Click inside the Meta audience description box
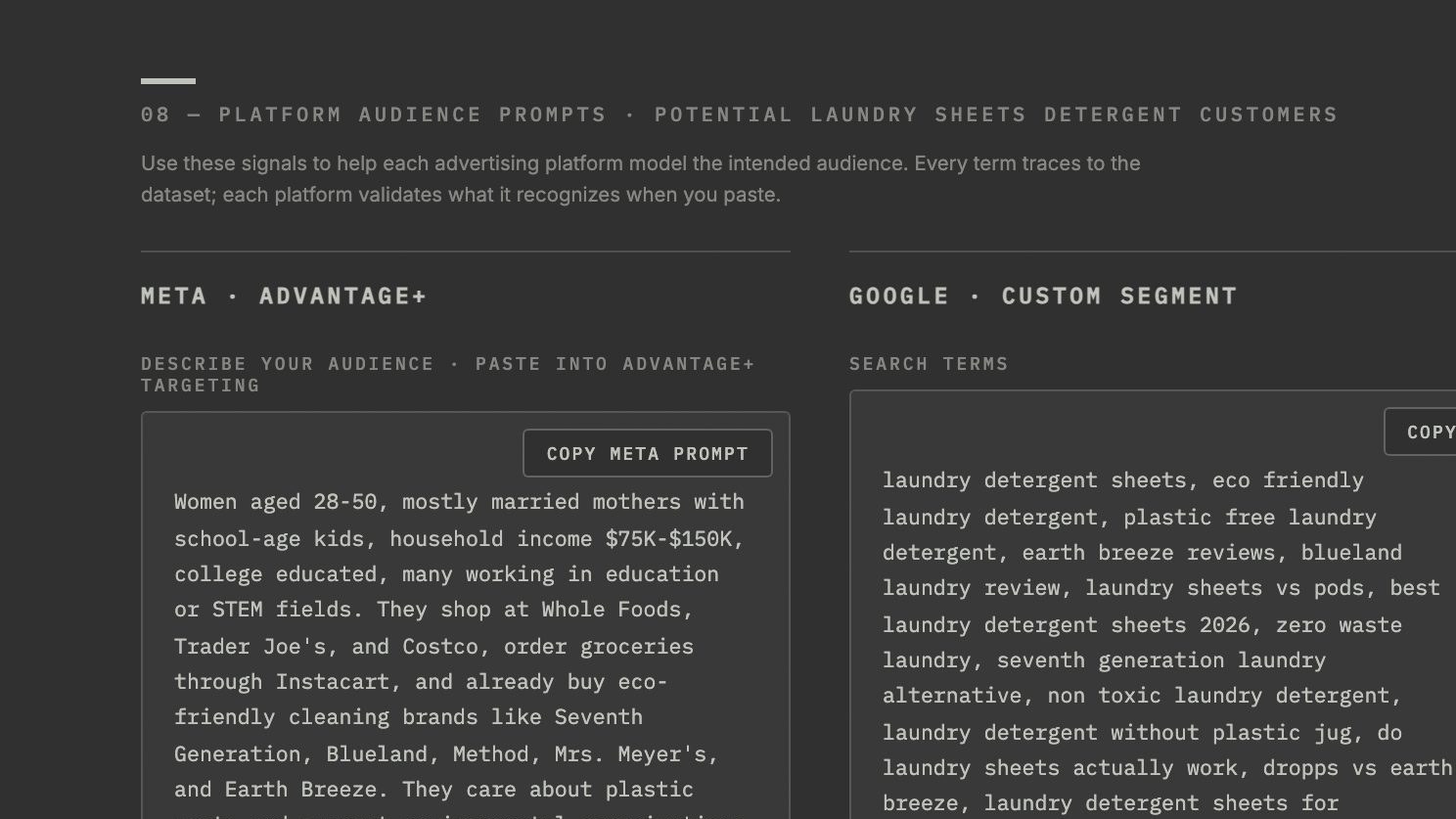This screenshot has width=1456, height=819. click(x=466, y=615)
